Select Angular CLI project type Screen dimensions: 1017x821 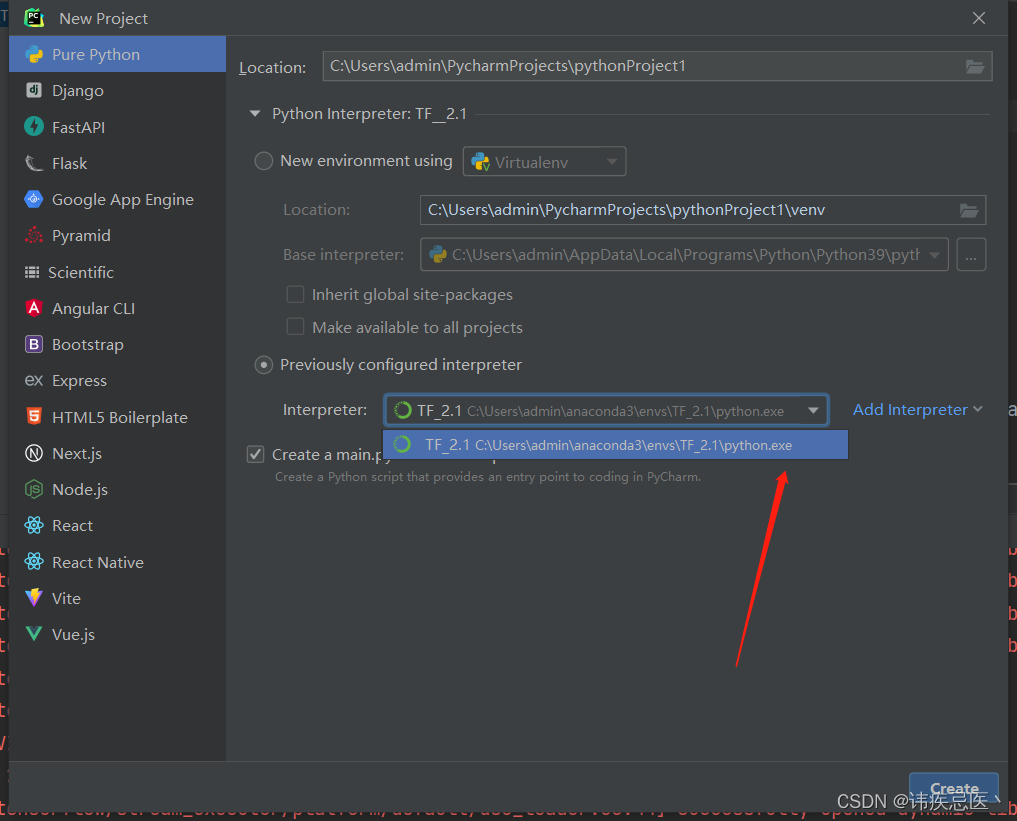[117, 309]
